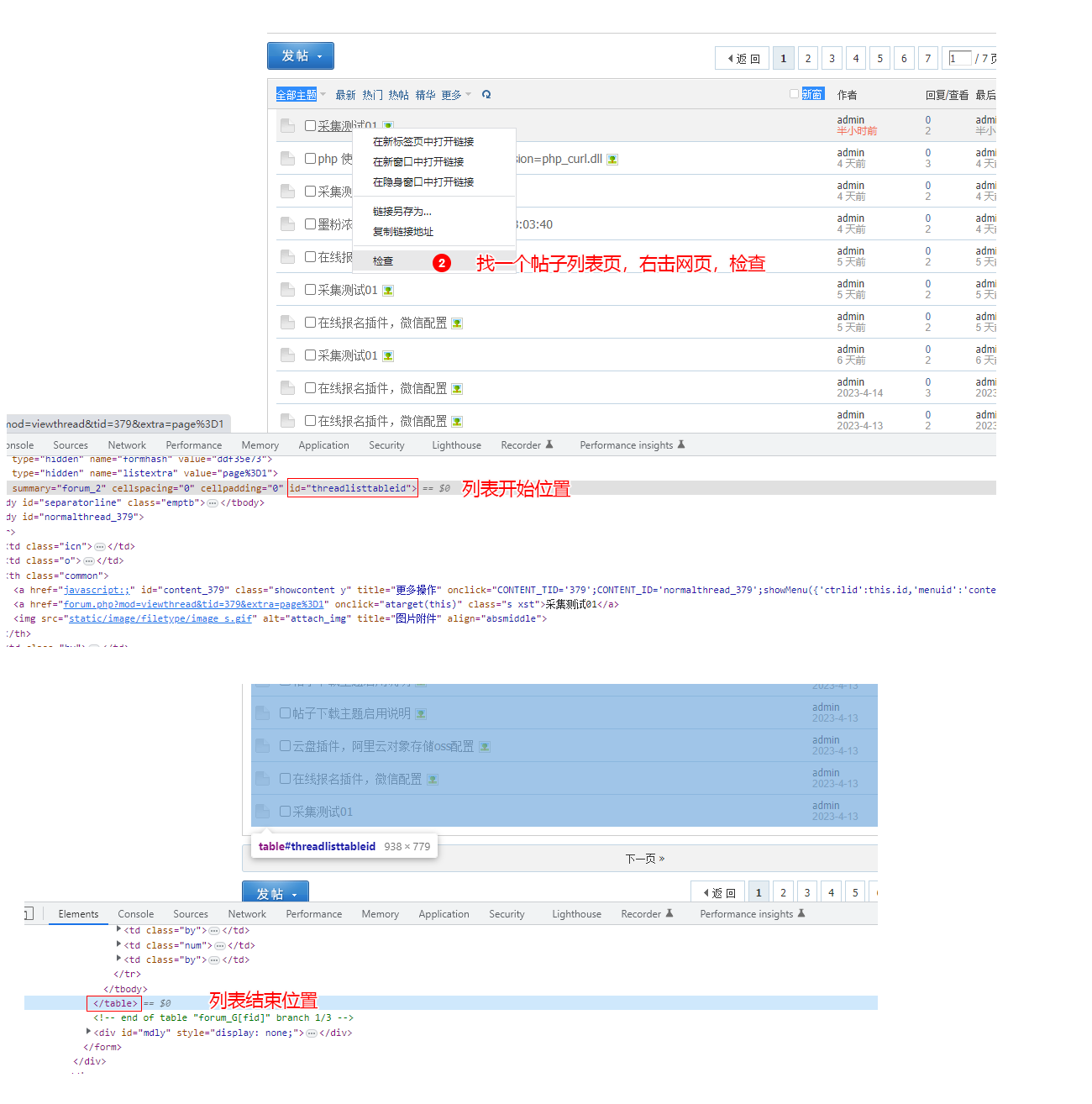Click folder icon of 采集测试01 row in highlighted list
The image size is (1092, 1104).
tap(262, 812)
